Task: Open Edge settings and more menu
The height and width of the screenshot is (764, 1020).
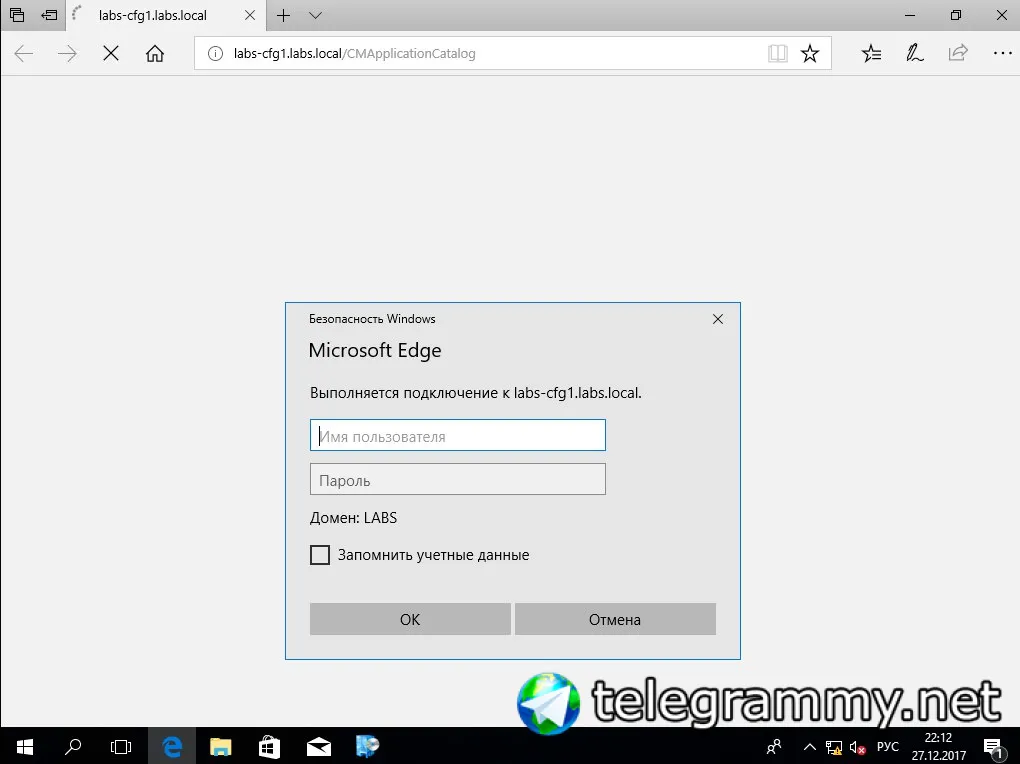Action: [x=1002, y=53]
